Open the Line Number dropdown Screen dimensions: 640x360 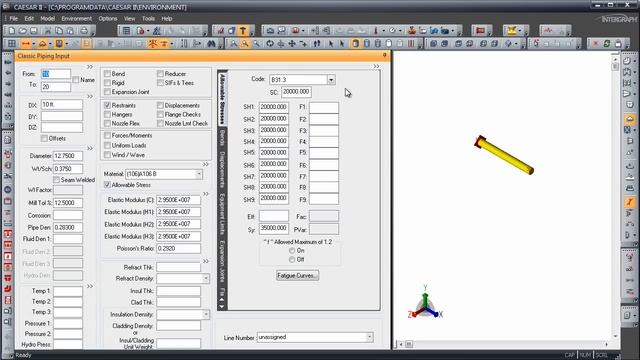(369, 337)
